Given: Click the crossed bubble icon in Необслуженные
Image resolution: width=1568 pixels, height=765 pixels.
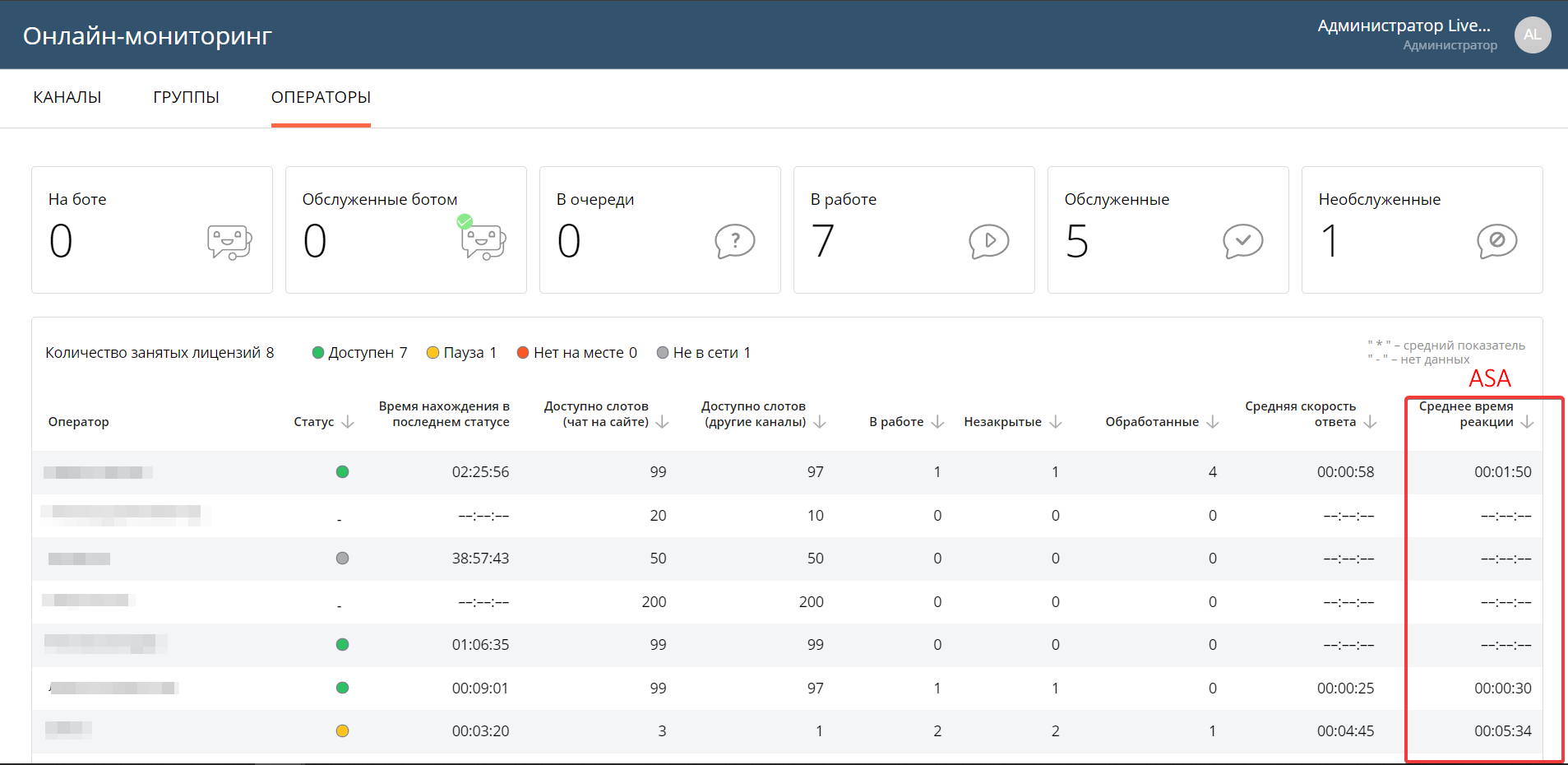Looking at the screenshot, I should [1497, 241].
